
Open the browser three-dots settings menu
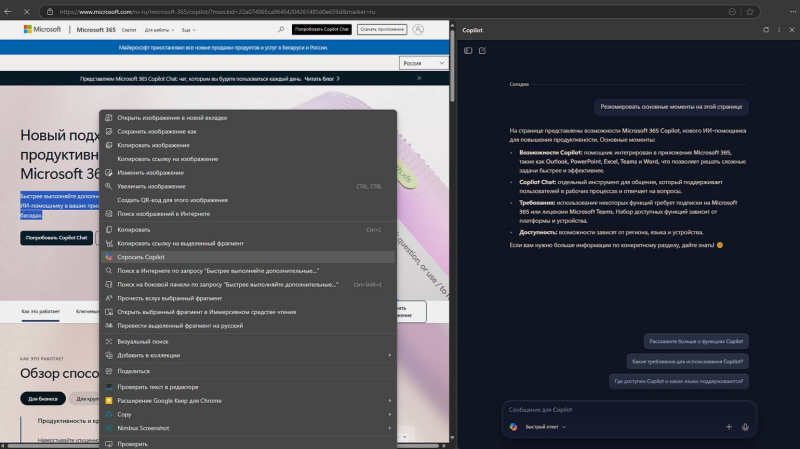(x=793, y=12)
